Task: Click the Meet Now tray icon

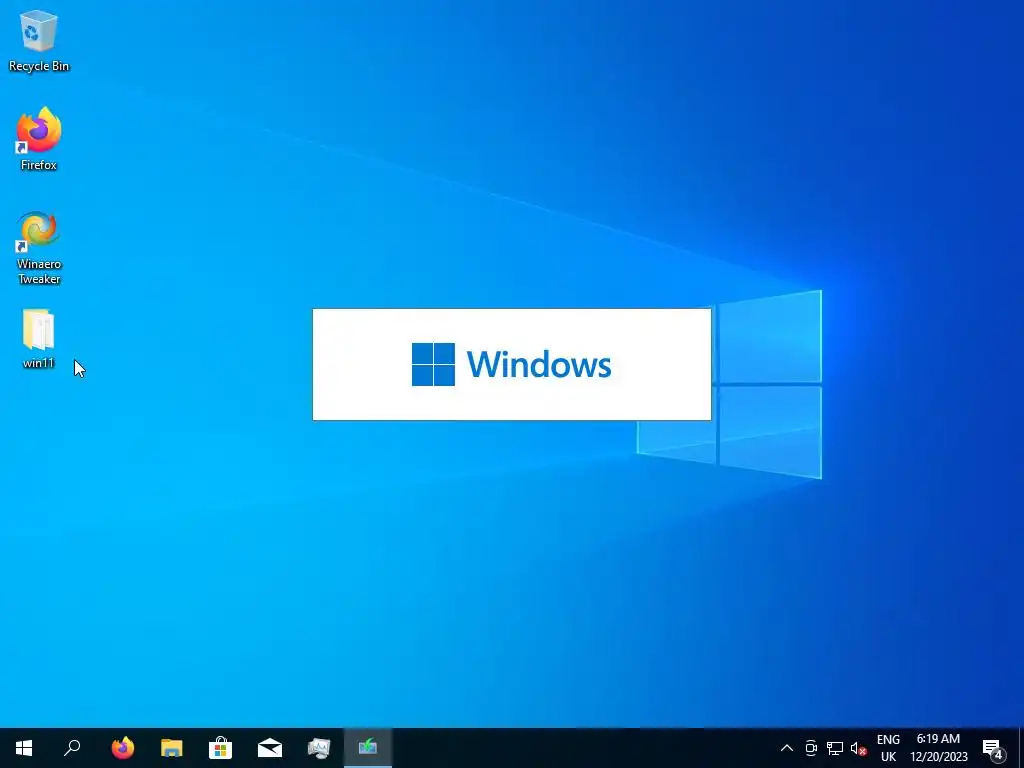Action: pyautogui.click(x=811, y=748)
